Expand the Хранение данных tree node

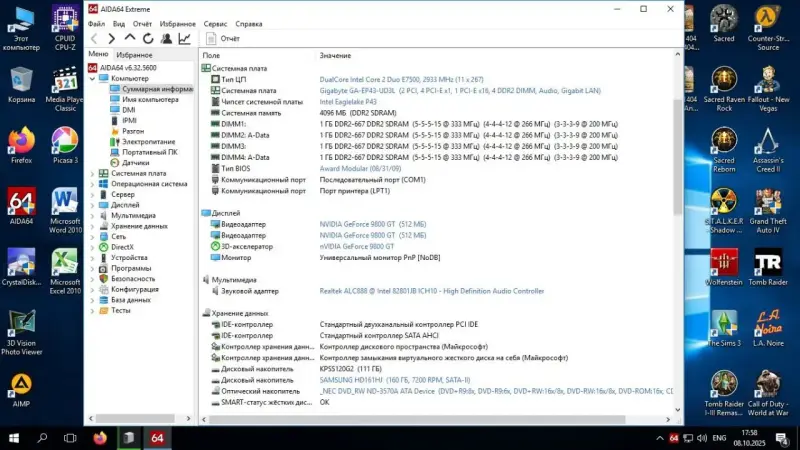(x=93, y=225)
